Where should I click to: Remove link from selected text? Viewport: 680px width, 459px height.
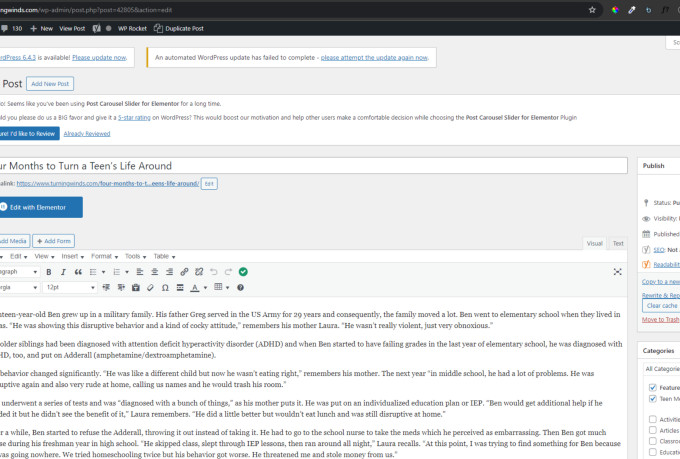click(x=199, y=272)
